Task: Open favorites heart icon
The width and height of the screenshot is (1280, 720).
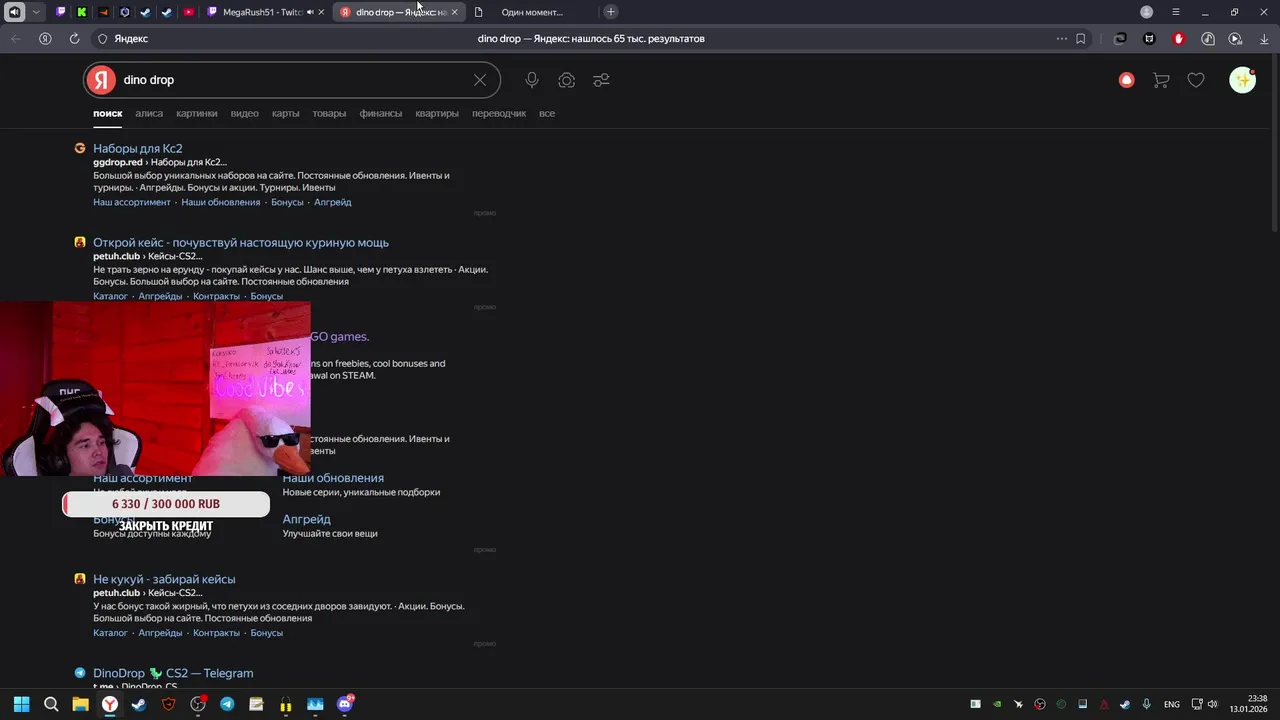Action: click(x=1196, y=80)
